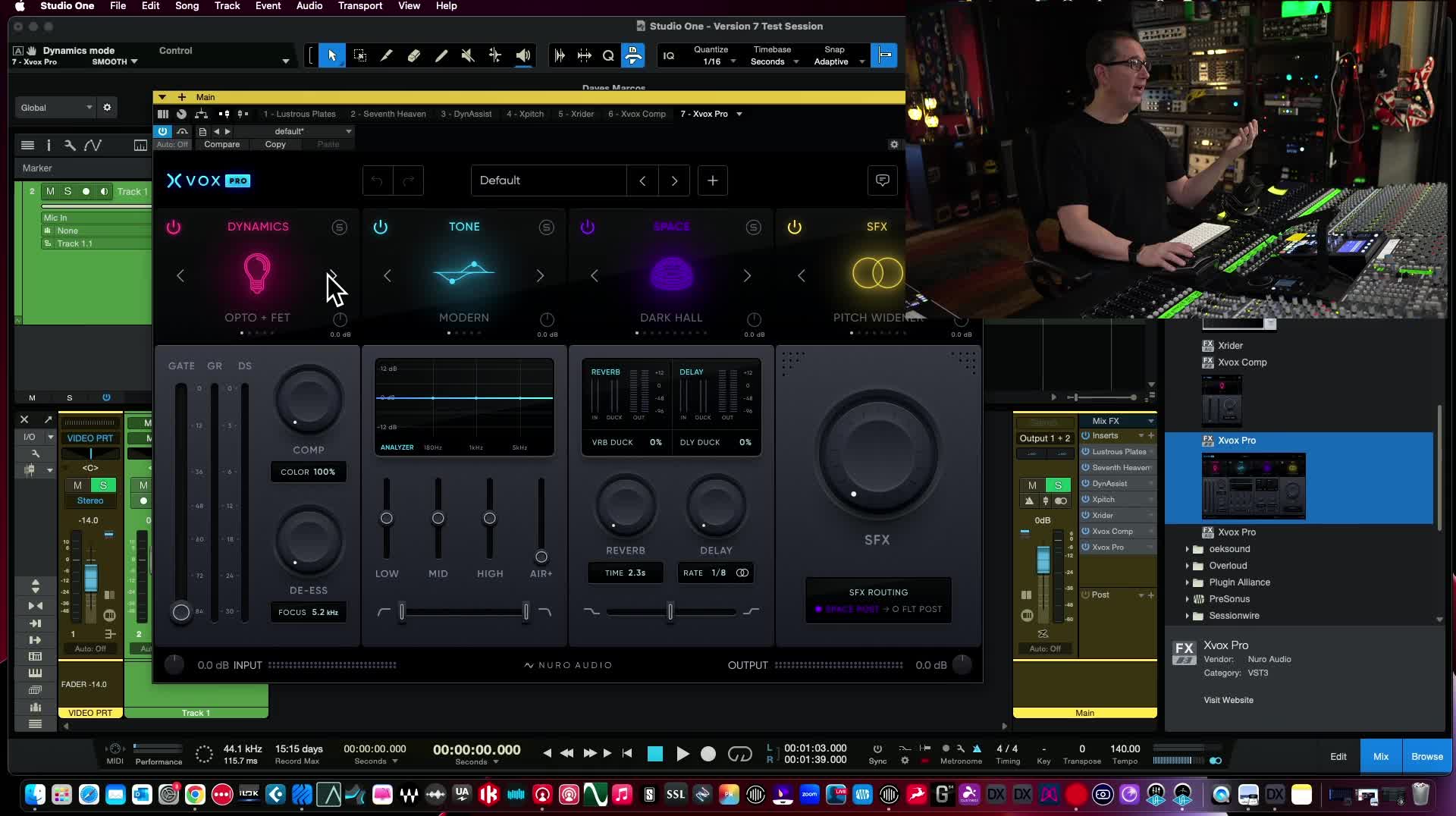Open the Song menu

(x=187, y=6)
